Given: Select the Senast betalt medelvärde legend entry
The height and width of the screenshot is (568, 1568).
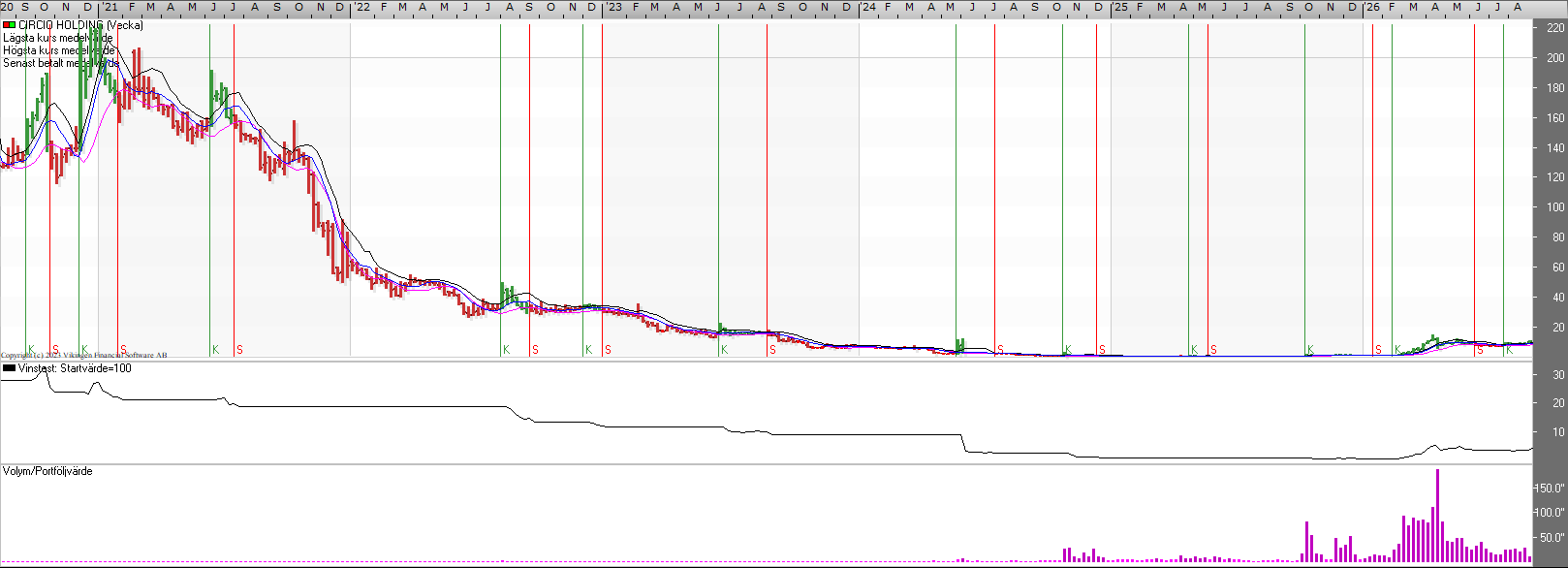Looking at the screenshot, I should click(61, 63).
